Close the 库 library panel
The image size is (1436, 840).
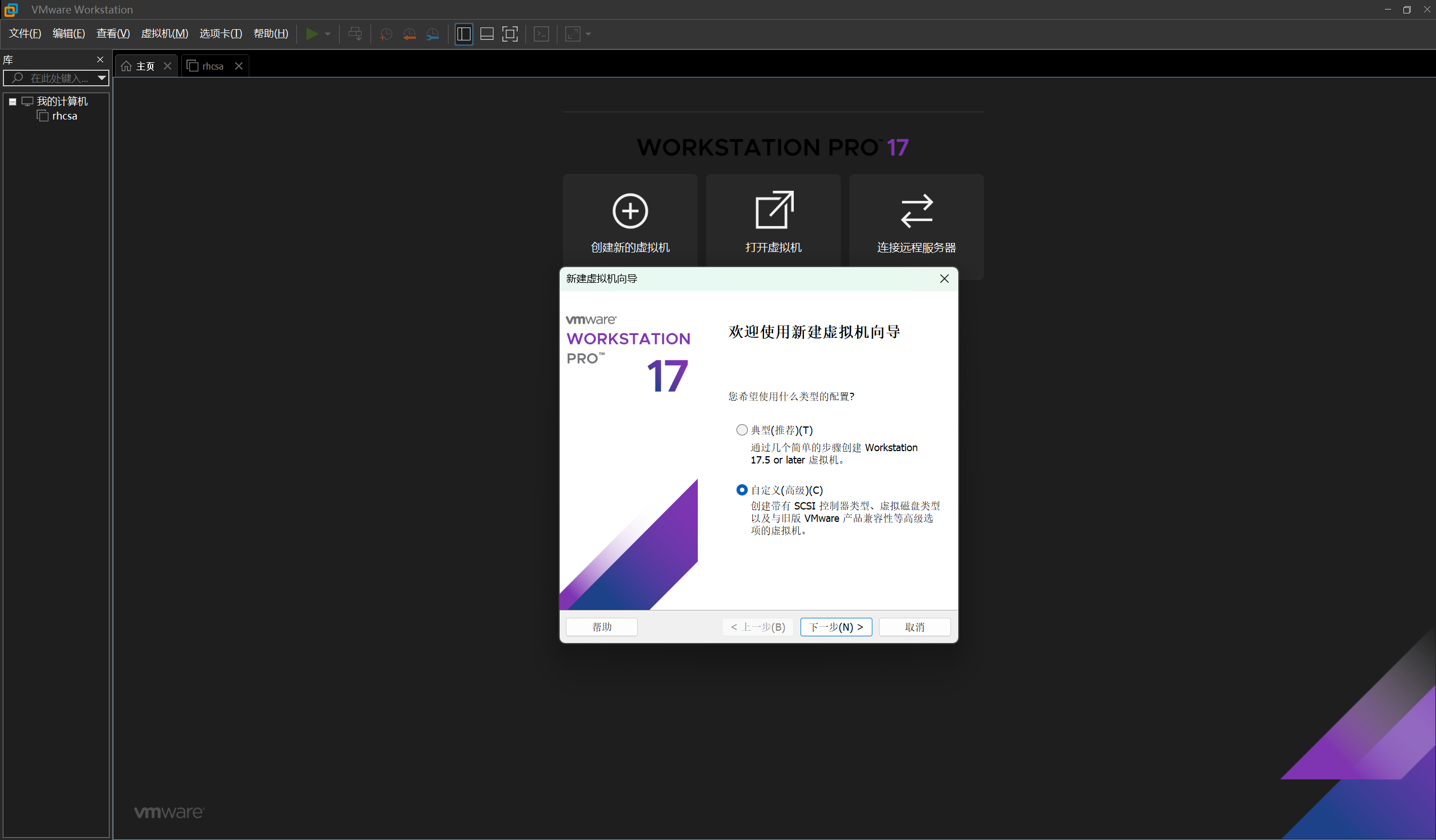tap(100, 60)
